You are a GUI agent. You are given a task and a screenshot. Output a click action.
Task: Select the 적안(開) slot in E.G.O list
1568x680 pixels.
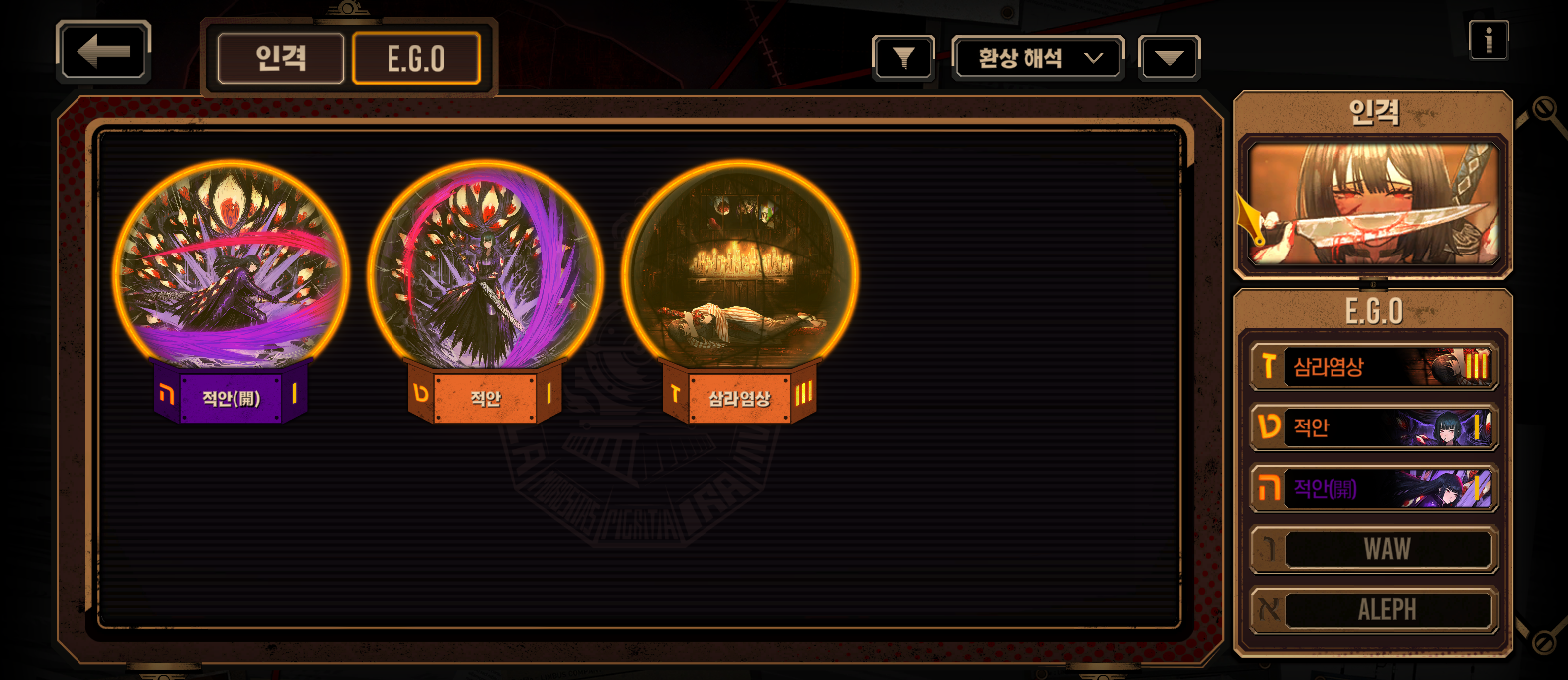[x=1373, y=488]
